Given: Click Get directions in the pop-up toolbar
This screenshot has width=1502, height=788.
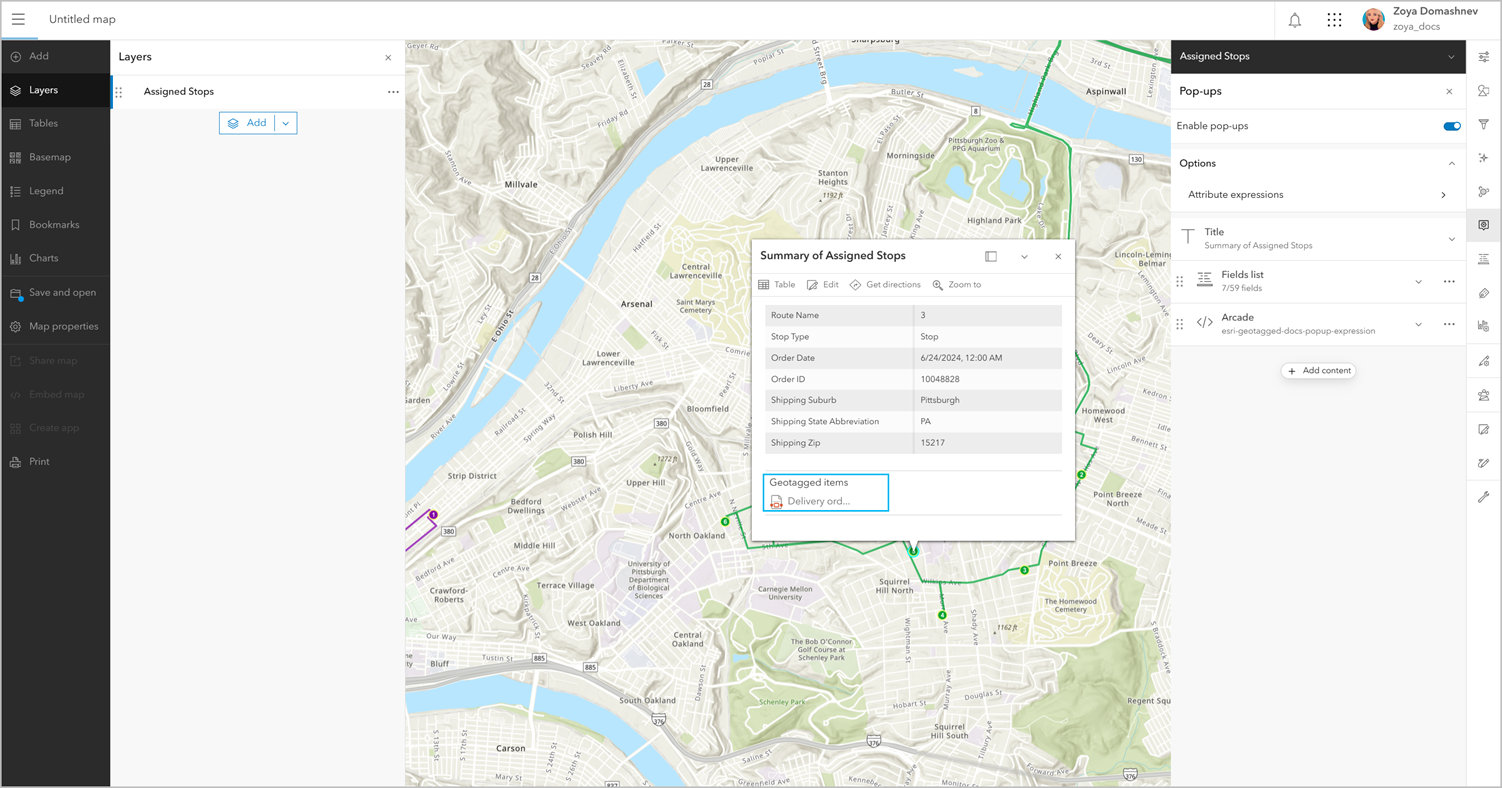Looking at the screenshot, I should [x=885, y=284].
